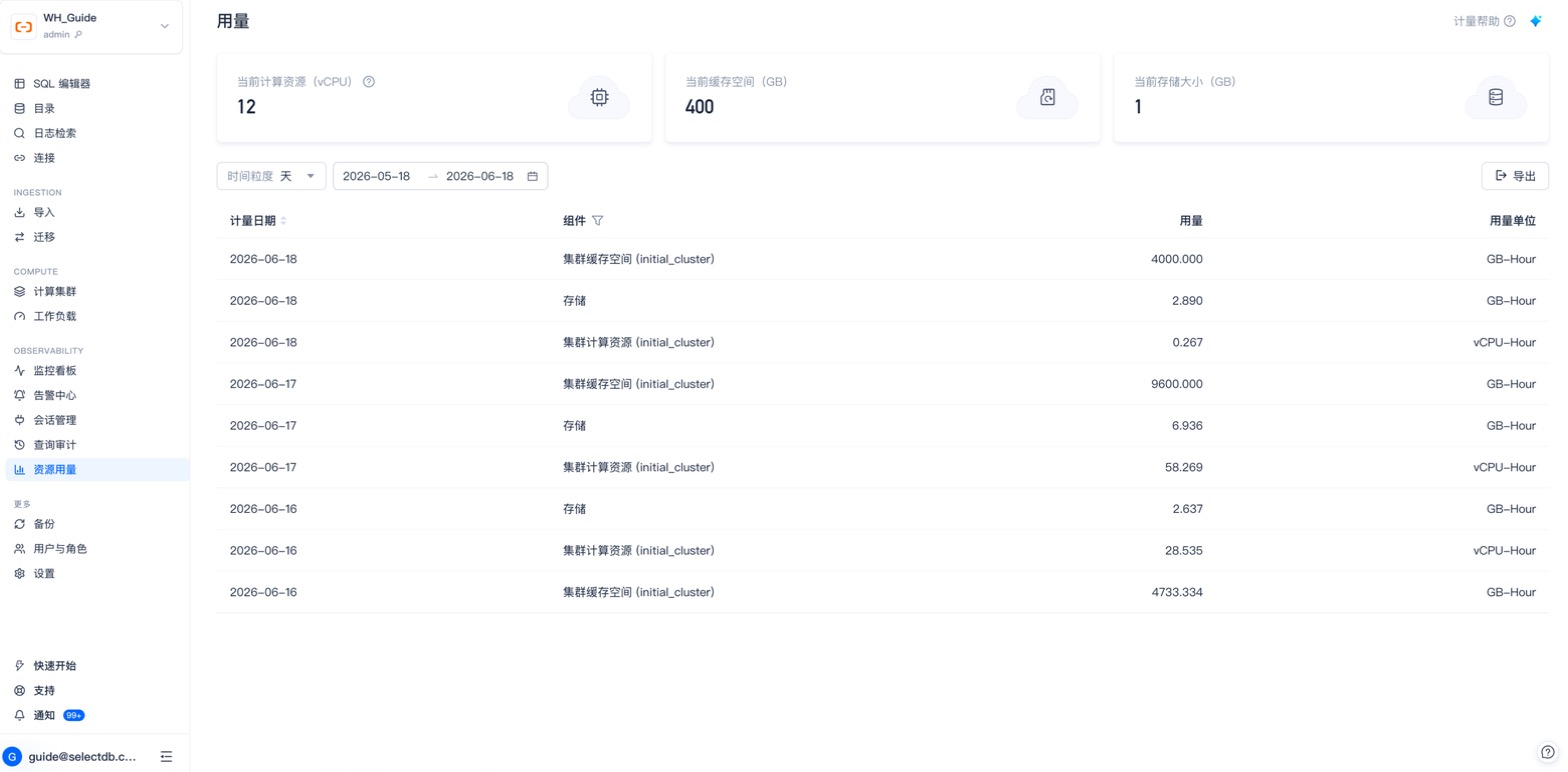
Task: Click the 工作负载 gauge icon
Action: 19,316
